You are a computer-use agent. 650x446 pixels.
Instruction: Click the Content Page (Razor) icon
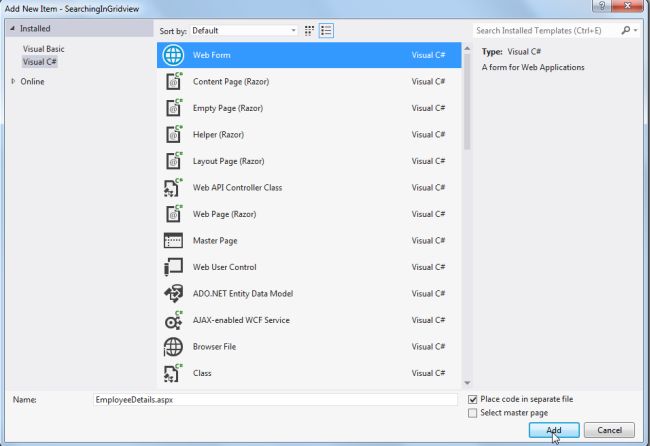pos(173,81)
